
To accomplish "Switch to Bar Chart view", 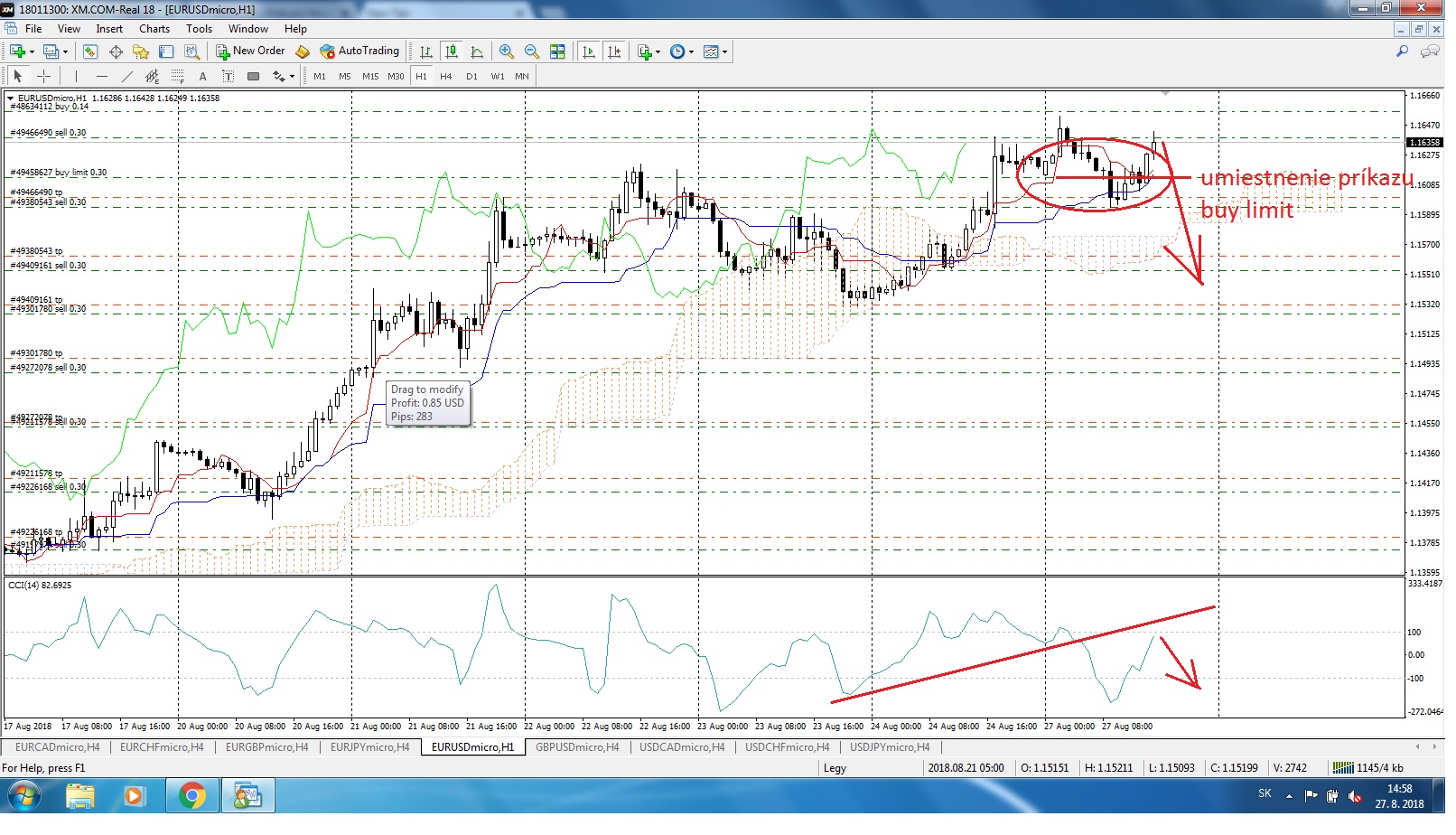I will pyautogui.click(x=426, y=52).
